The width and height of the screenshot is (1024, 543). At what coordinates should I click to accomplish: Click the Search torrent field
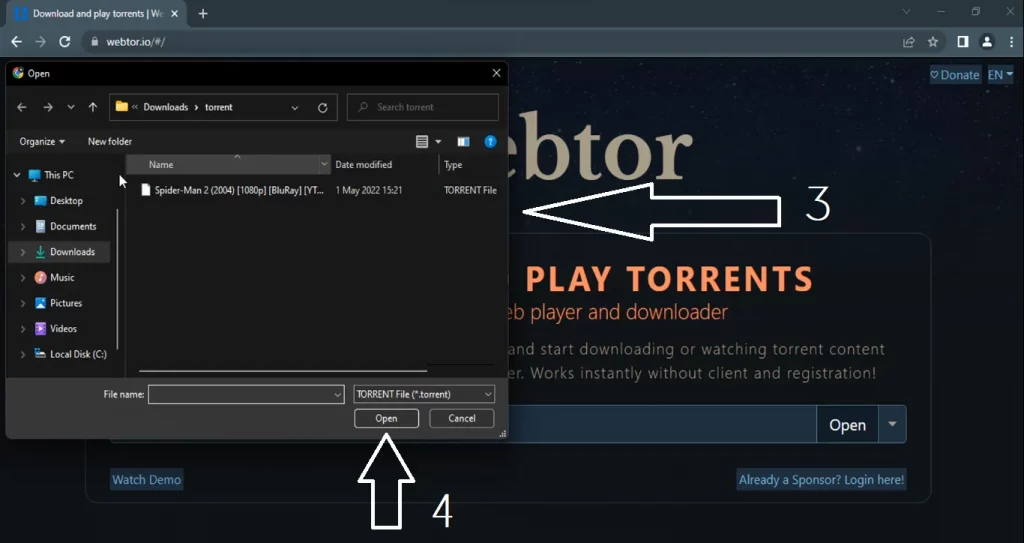423,107
